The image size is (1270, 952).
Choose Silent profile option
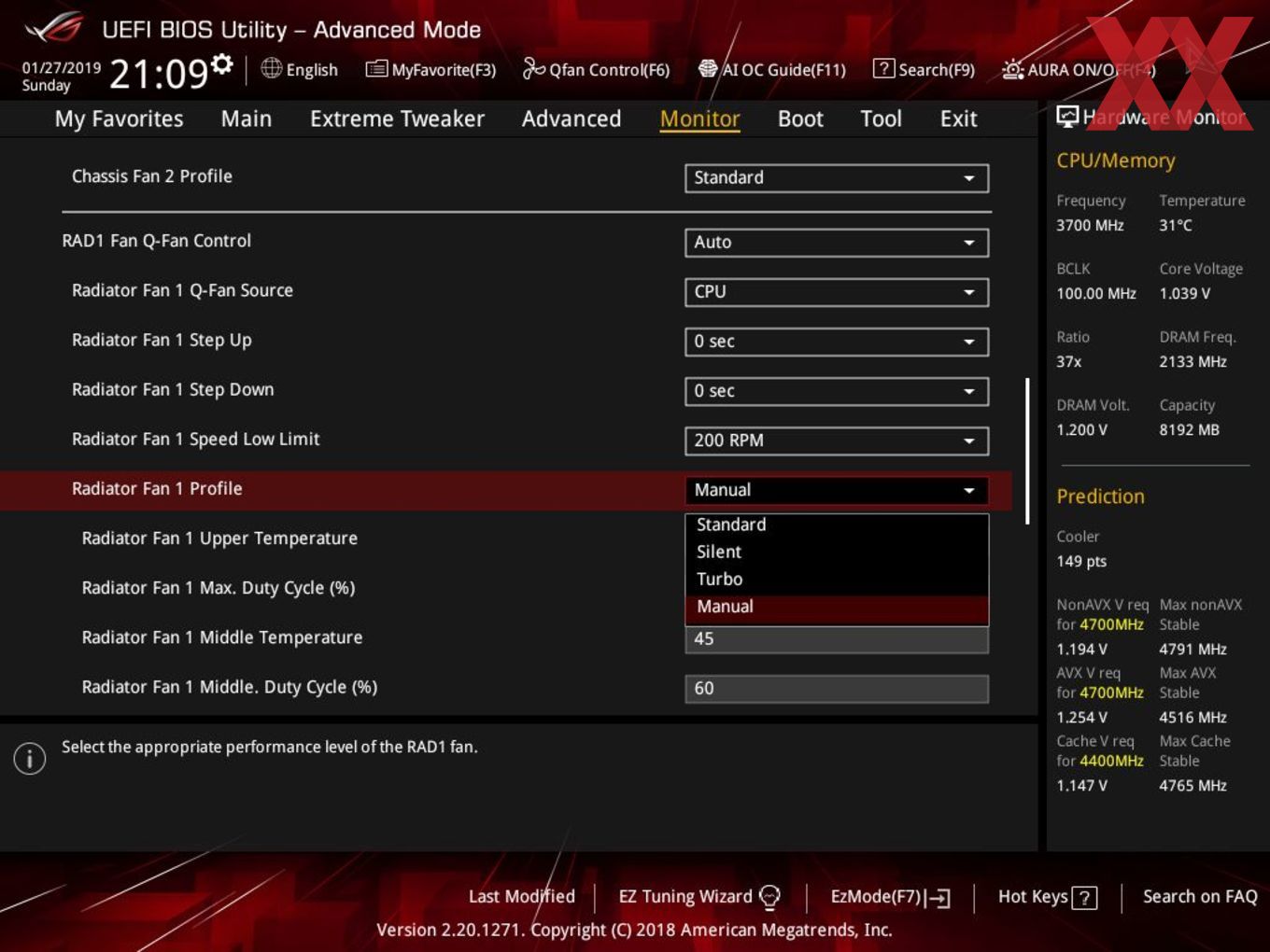click(x=837, y=552)
